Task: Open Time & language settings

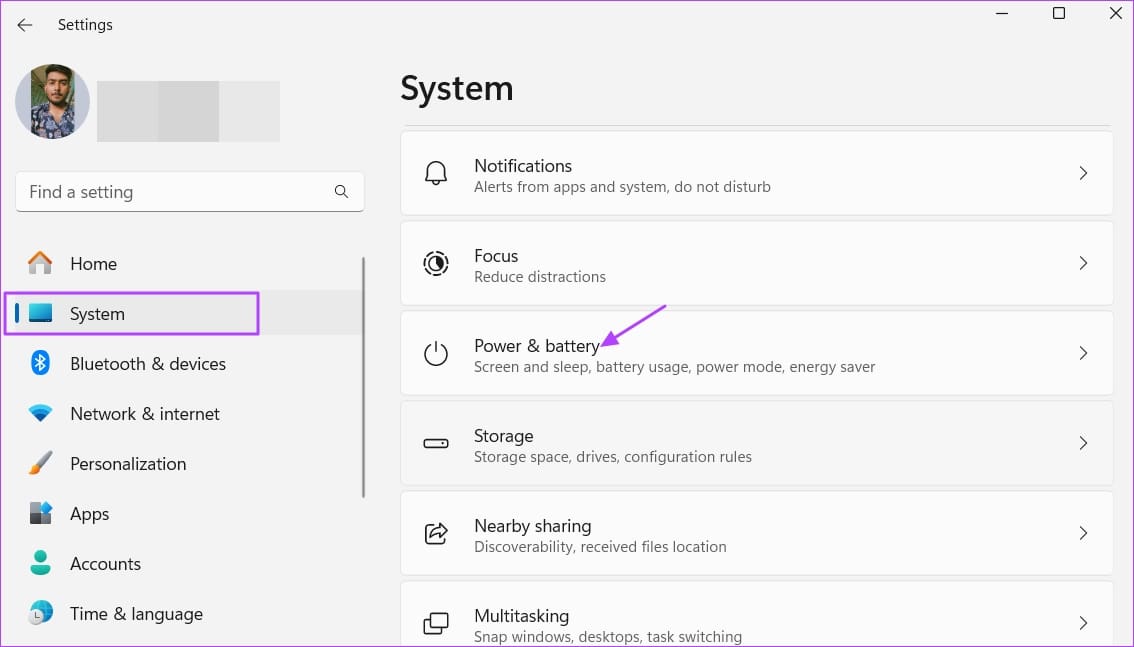Action: point(136,613)
